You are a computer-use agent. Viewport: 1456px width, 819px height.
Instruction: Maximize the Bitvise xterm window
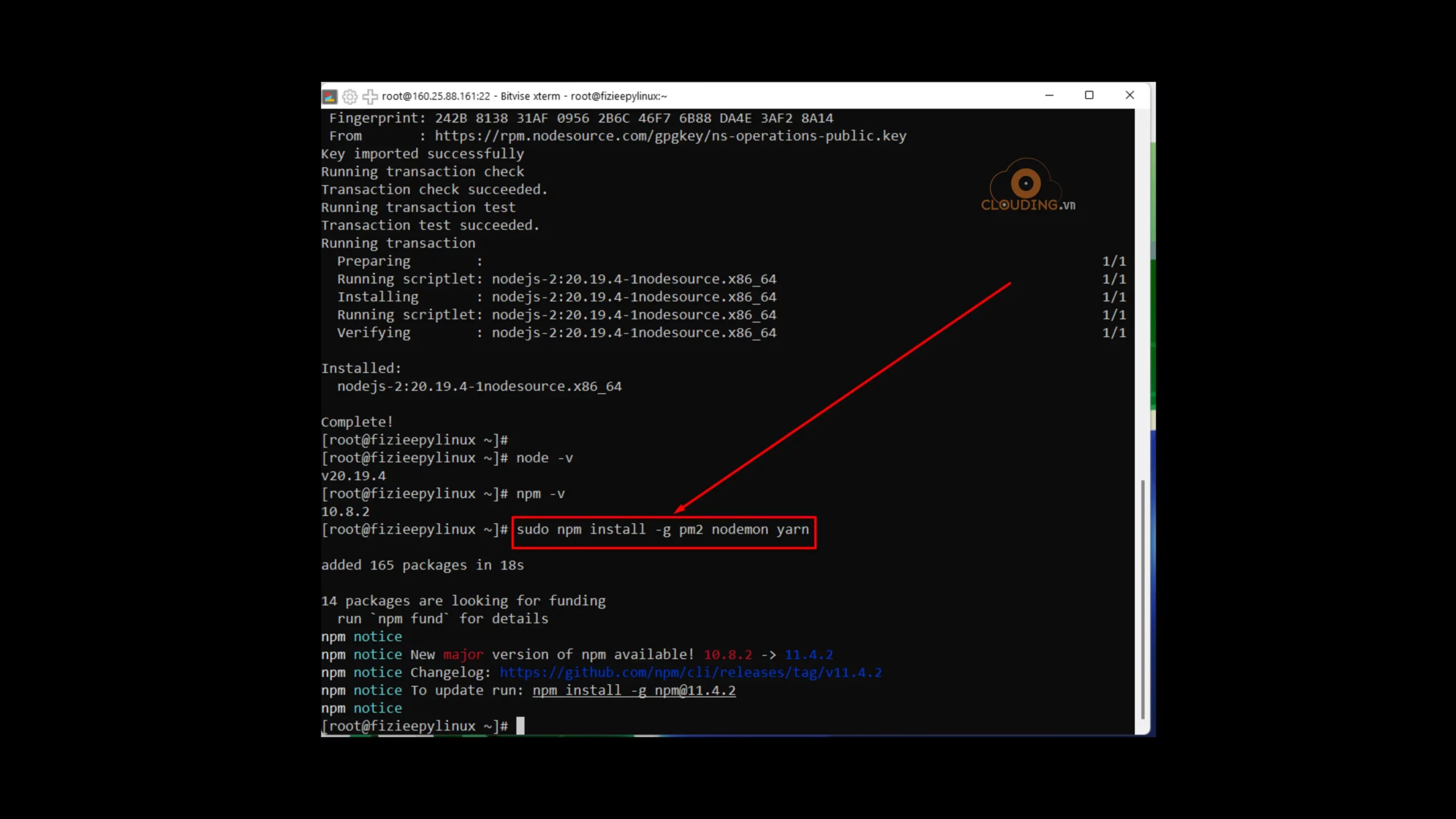(1089, 96)
